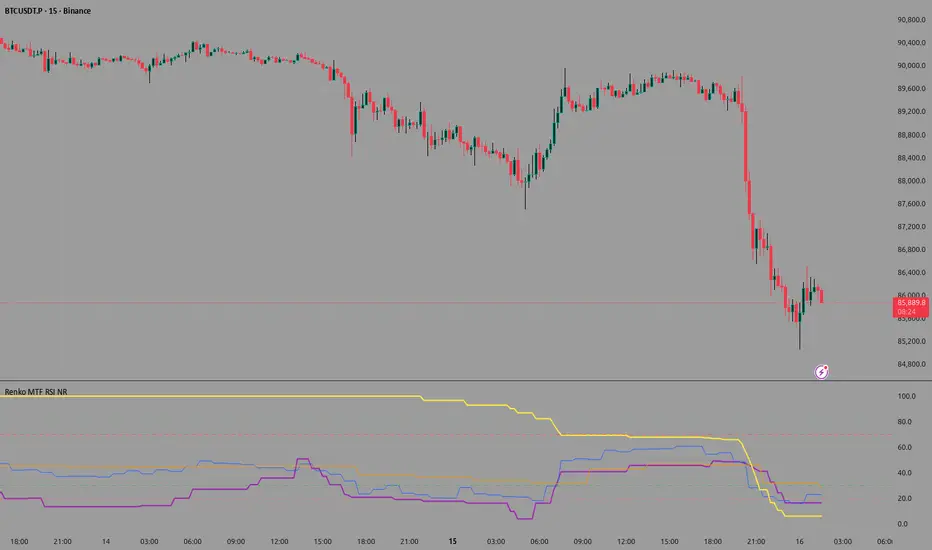Click the red 85,889.8 current price label
The width and height of the screenshot is (932, 550).
coord(911,303)
